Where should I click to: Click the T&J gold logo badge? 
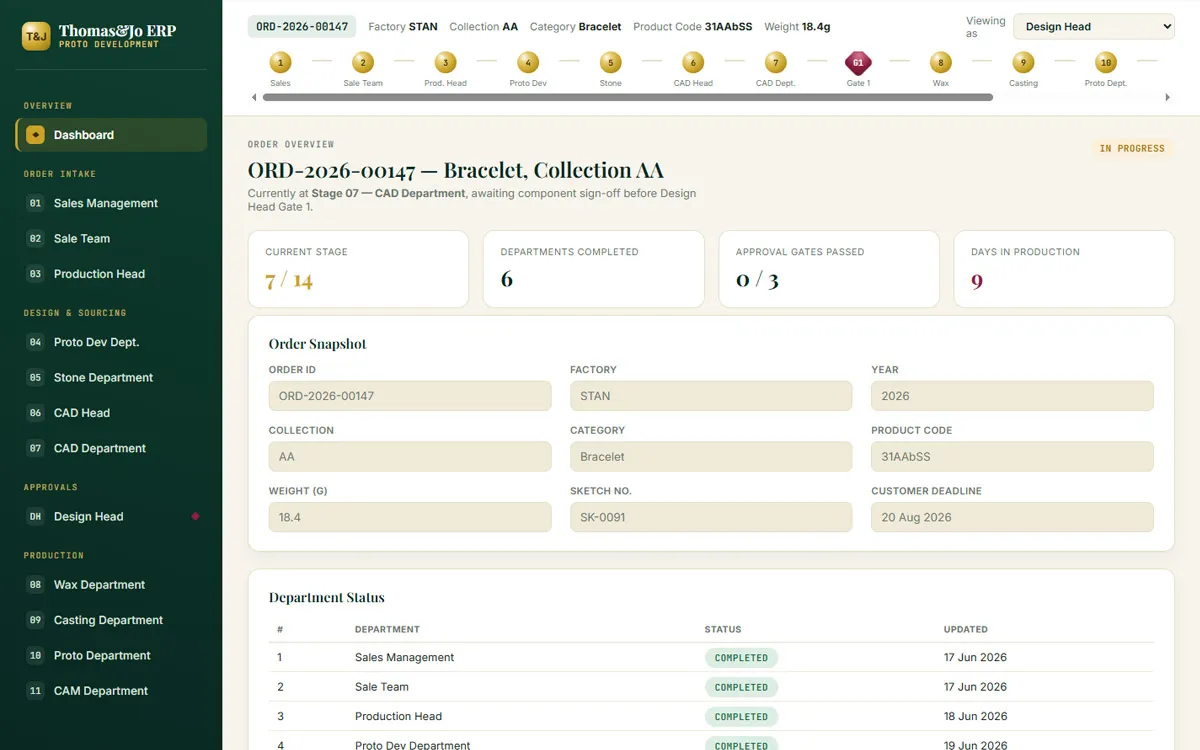(36, 36)
